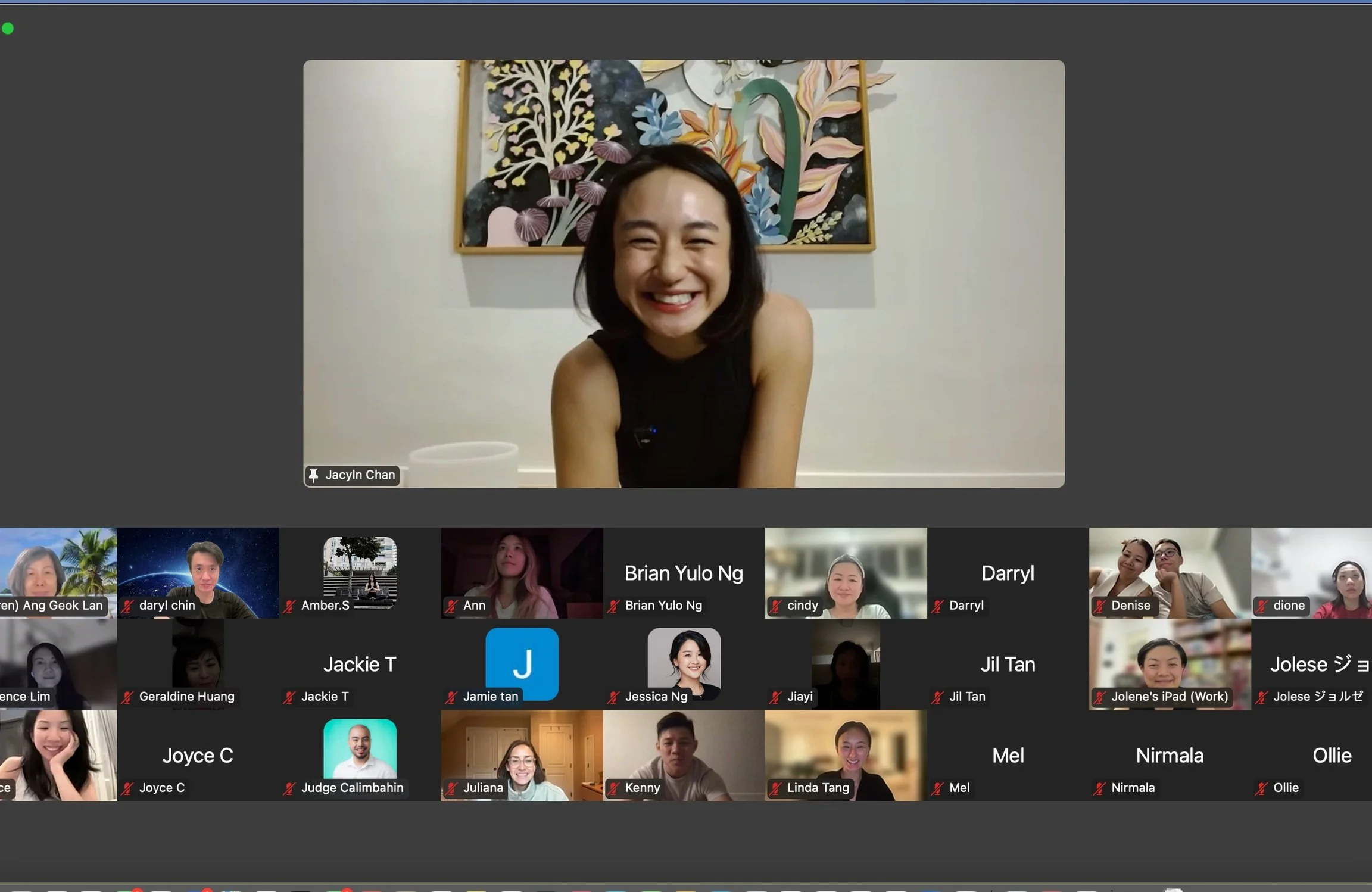Click the pin icon beside Jacyln Chan

(313, 475)
